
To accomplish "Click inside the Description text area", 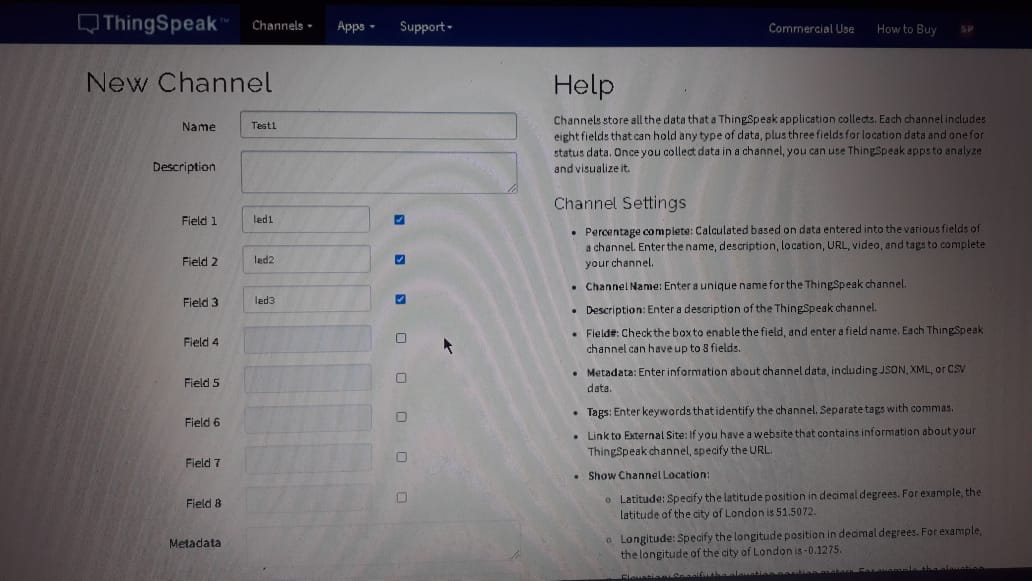I will pyautogui.click(x=379, y=172).
